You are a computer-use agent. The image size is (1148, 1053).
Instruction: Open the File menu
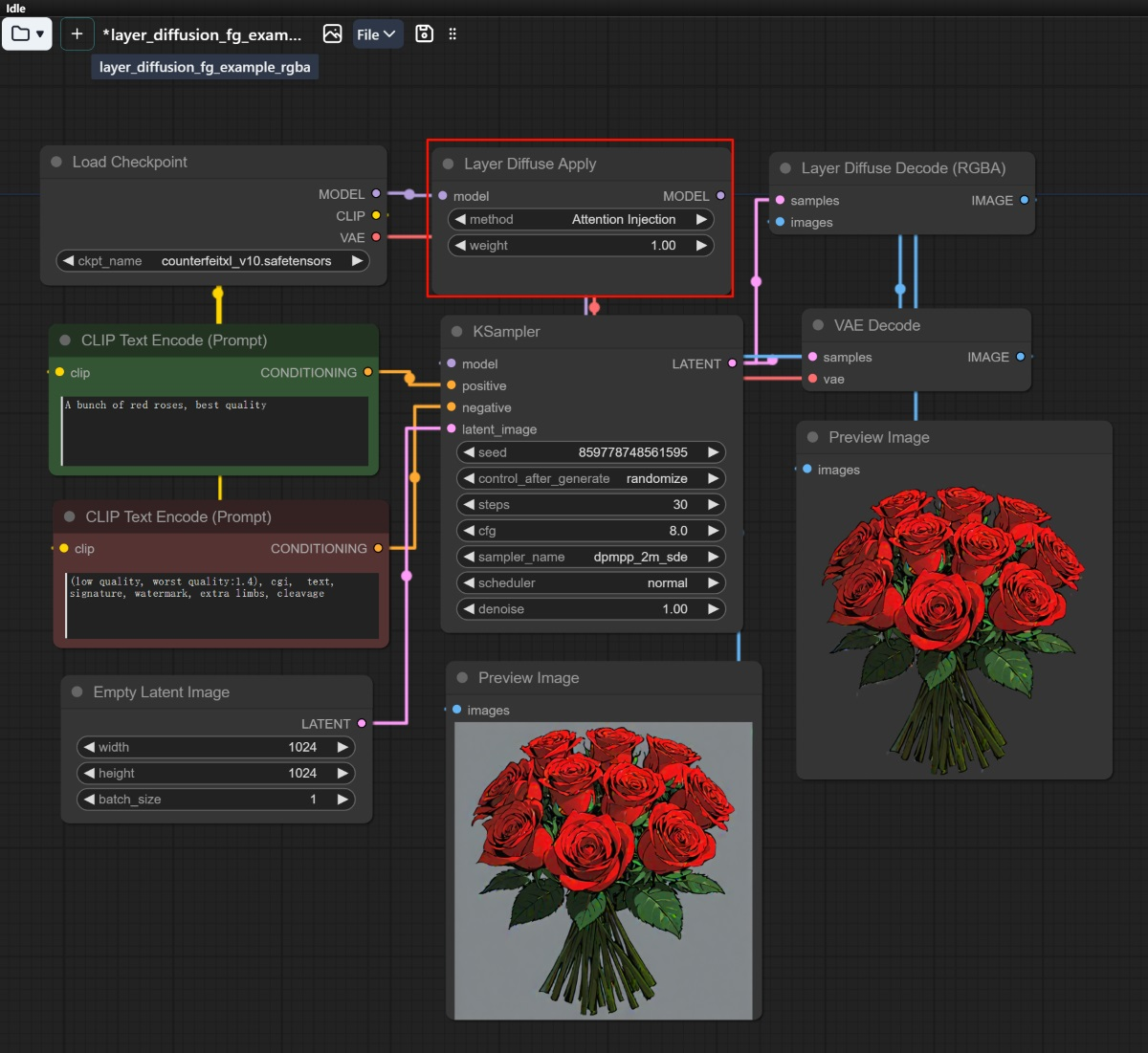coord(377,34)
